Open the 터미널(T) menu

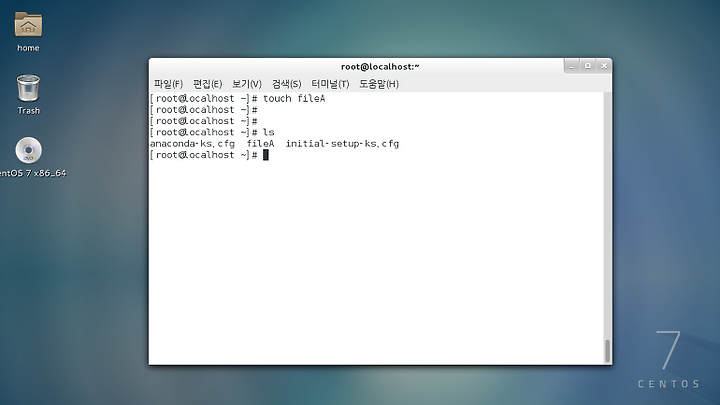[x=330, y=84]
